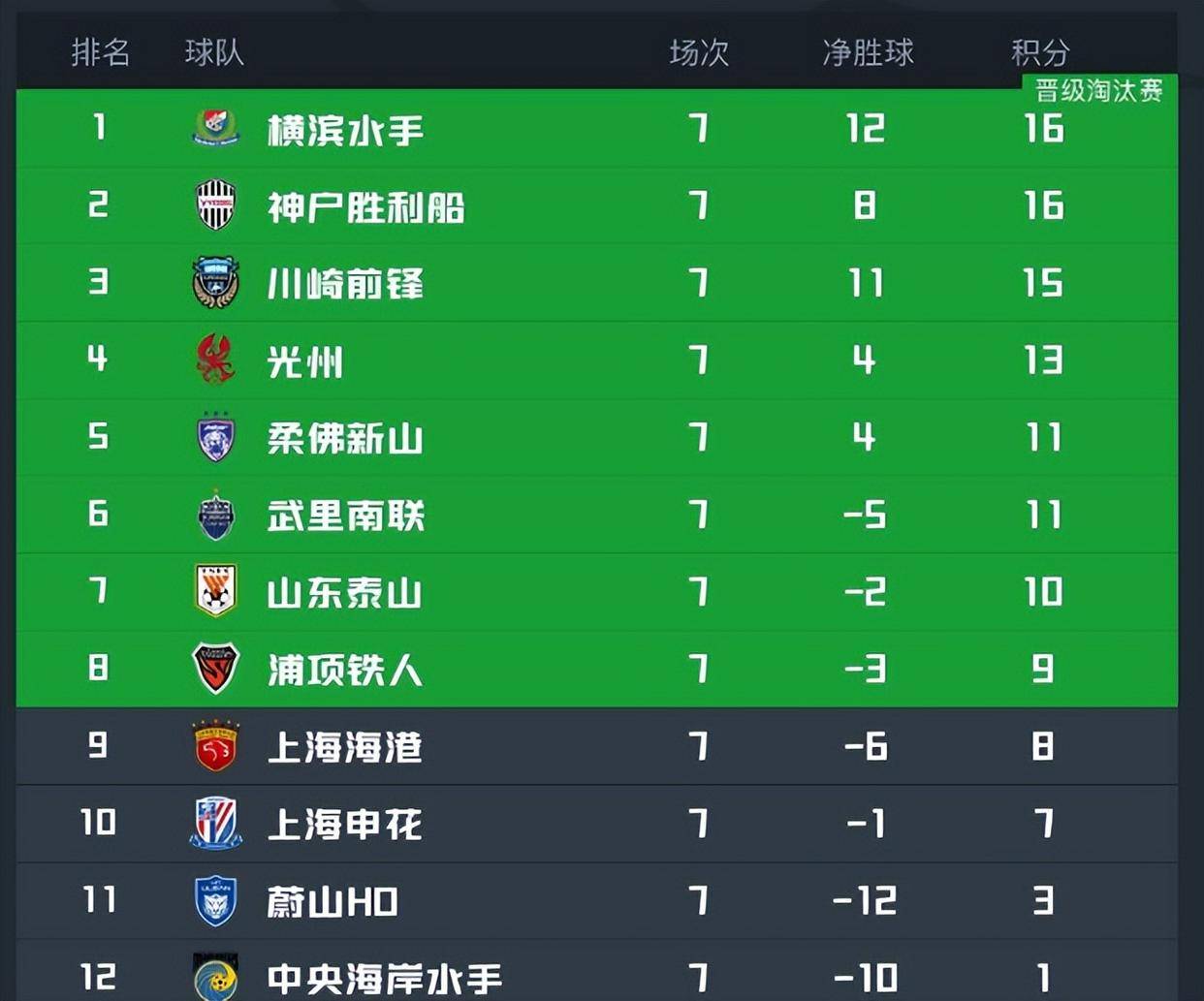Click the Shanghai Shenhua (上海申花) crest
1204x1001 pixels.
(x=215, y=824)
